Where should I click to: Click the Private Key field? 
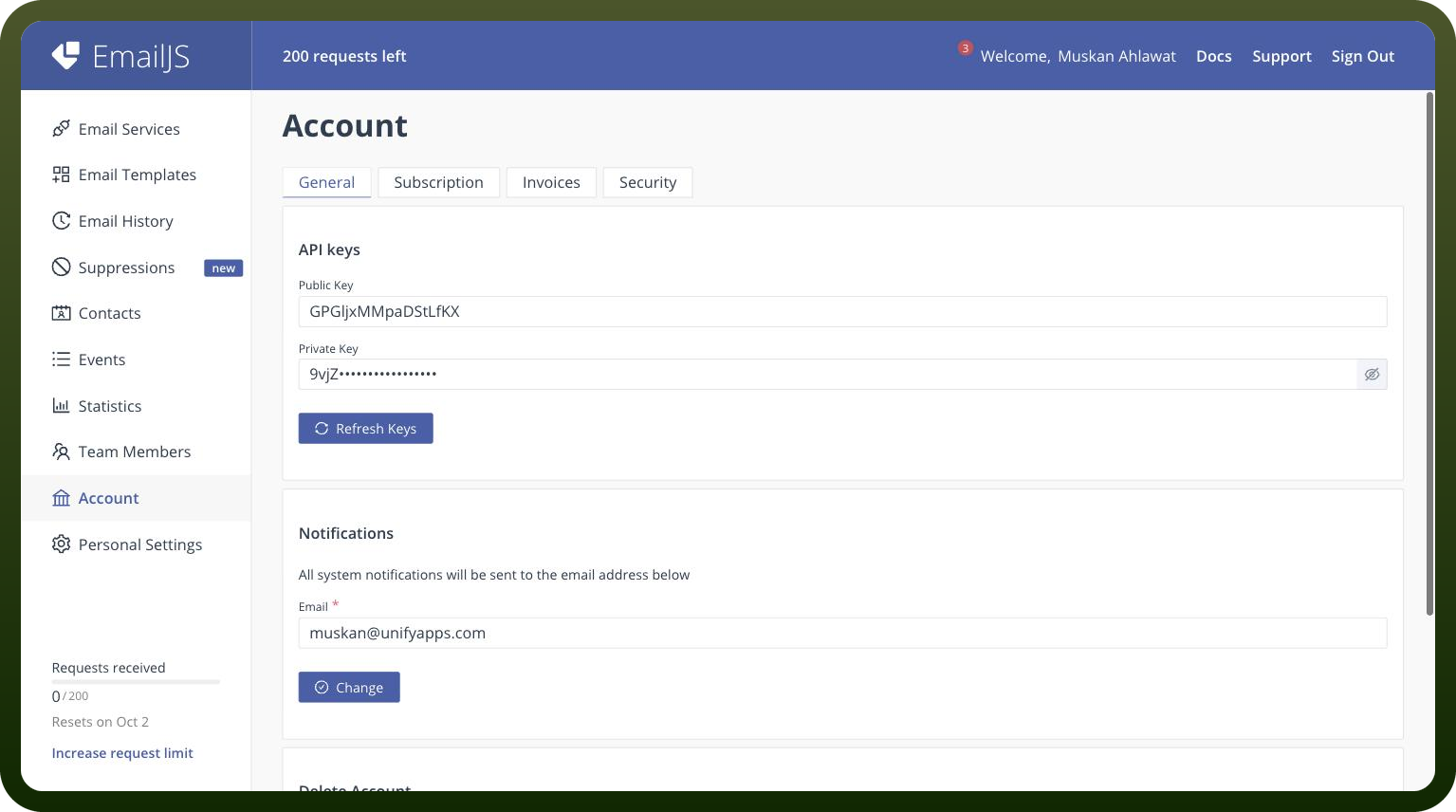[x=828, y=375]
